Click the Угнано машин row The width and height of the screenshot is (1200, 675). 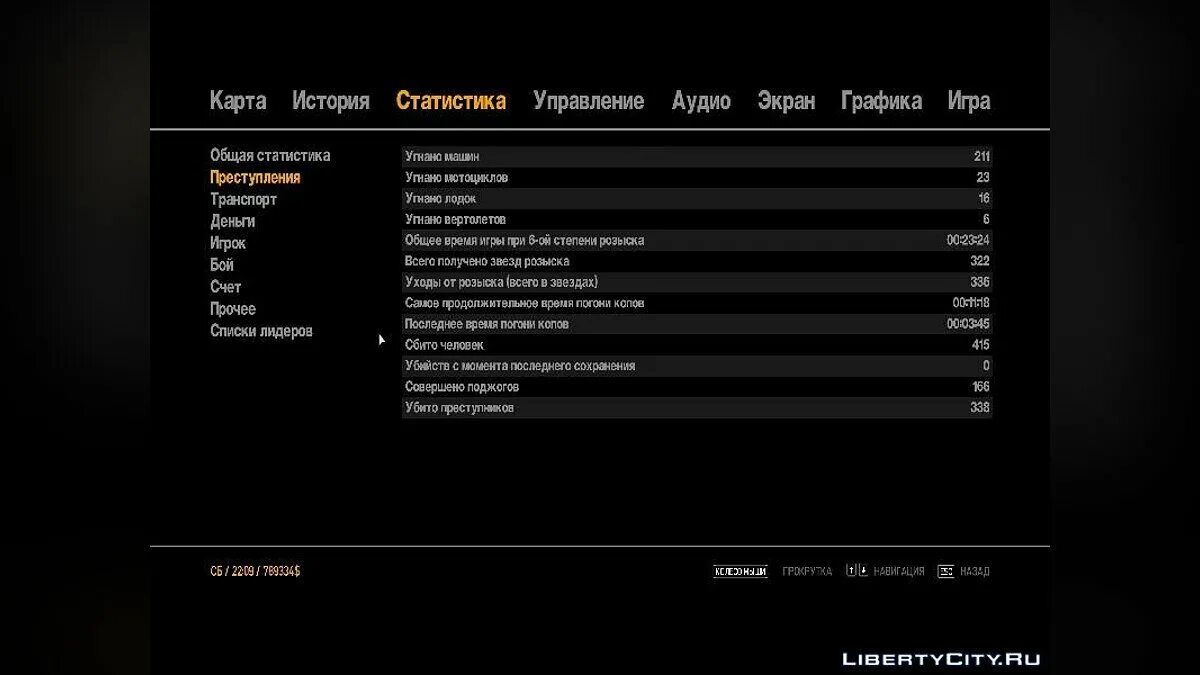(x=697, y=157)
